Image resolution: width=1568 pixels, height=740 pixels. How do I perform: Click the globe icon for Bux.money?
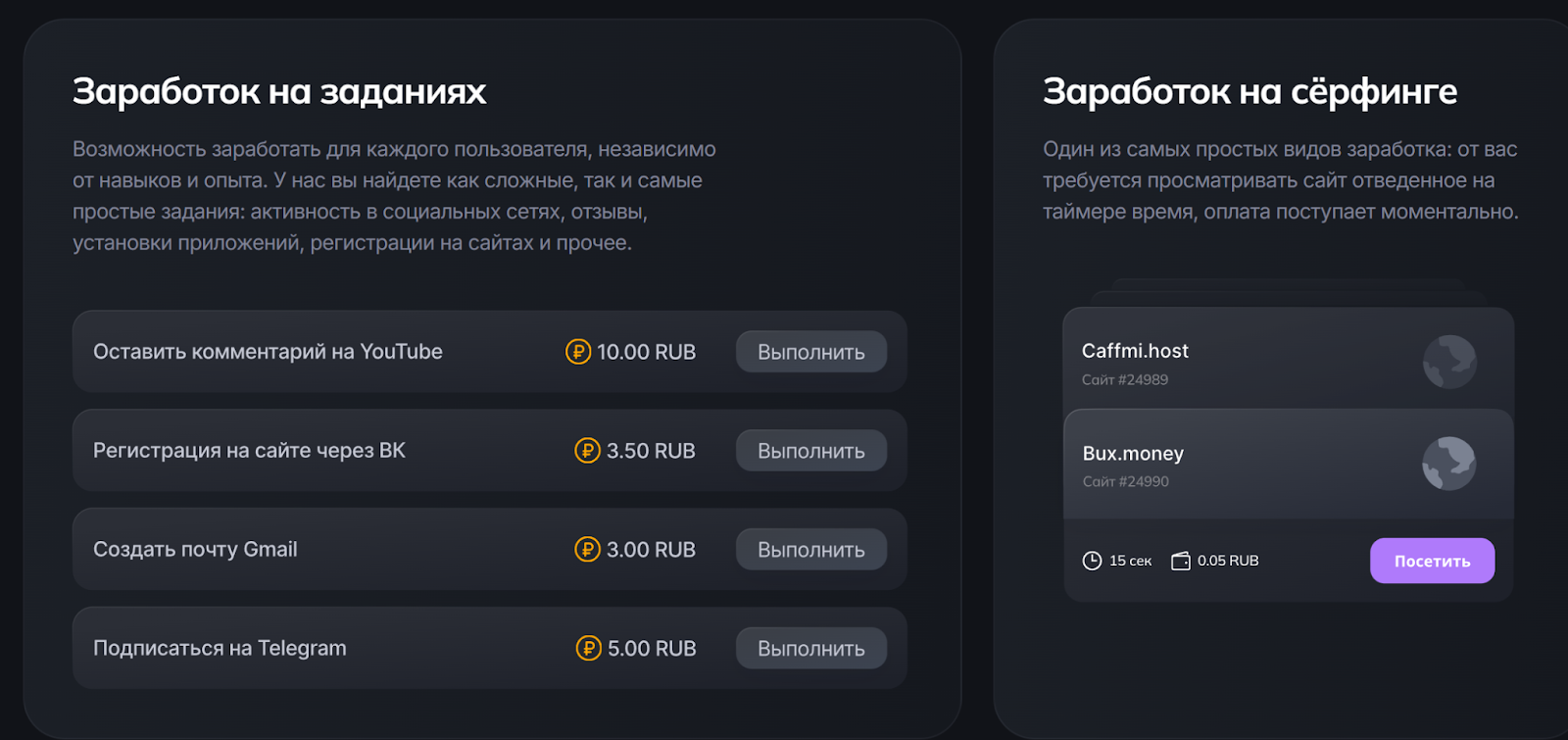tap(1448, 464)
